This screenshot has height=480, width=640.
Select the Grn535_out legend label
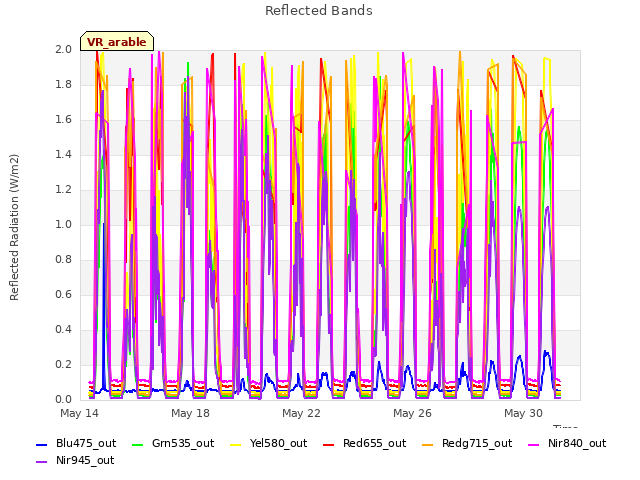183,443
